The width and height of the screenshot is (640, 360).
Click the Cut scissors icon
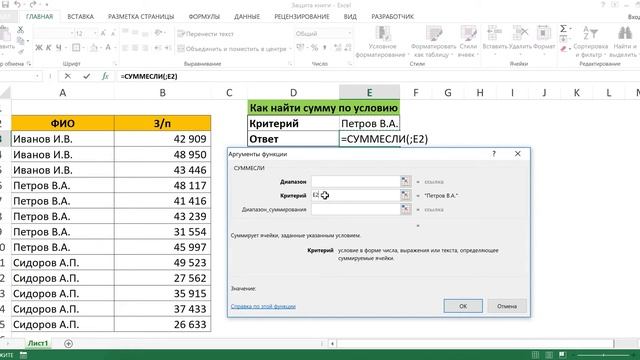[20, 30]
